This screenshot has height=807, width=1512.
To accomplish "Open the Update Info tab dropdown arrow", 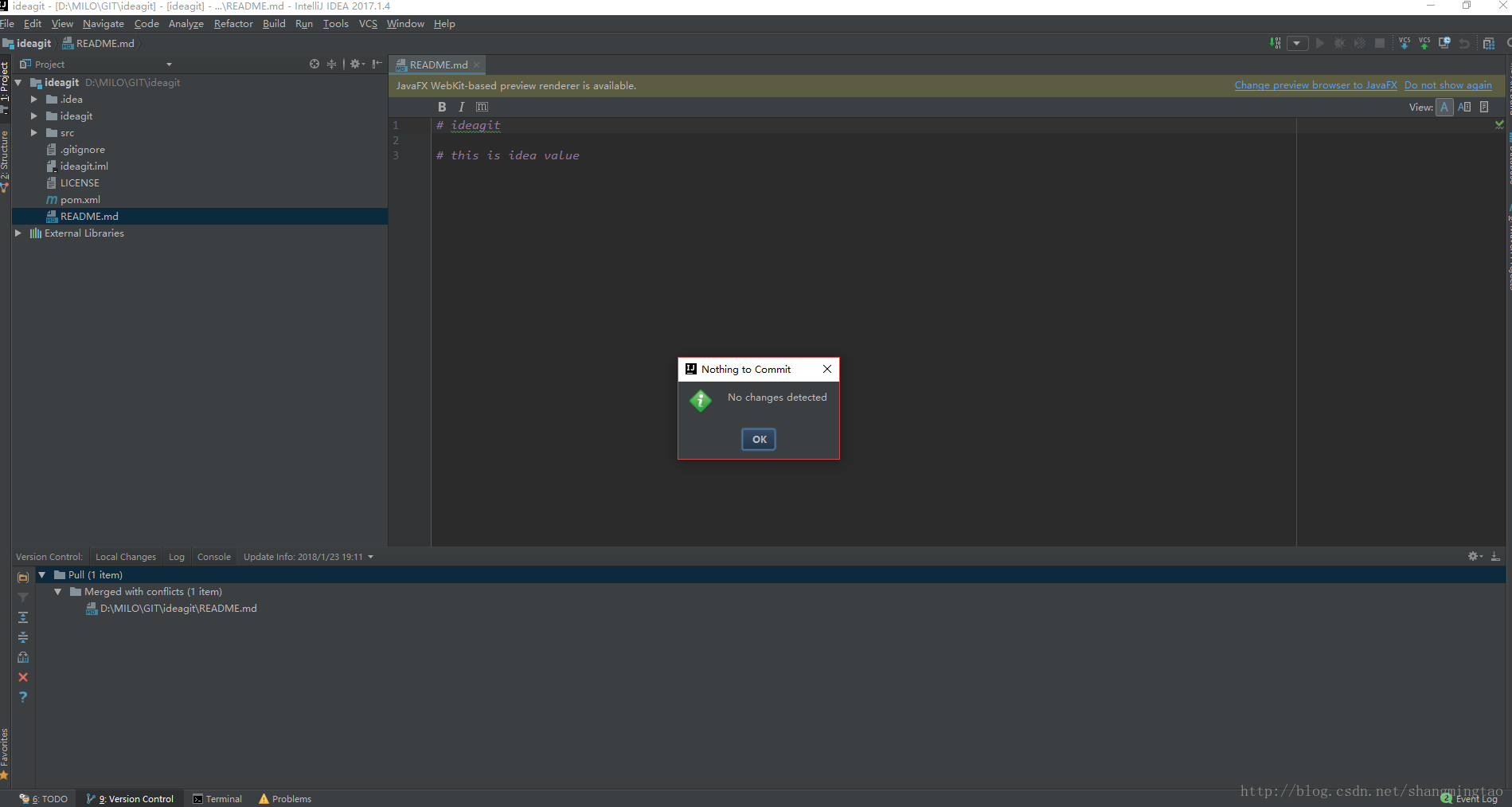I will tap(371, 557).
